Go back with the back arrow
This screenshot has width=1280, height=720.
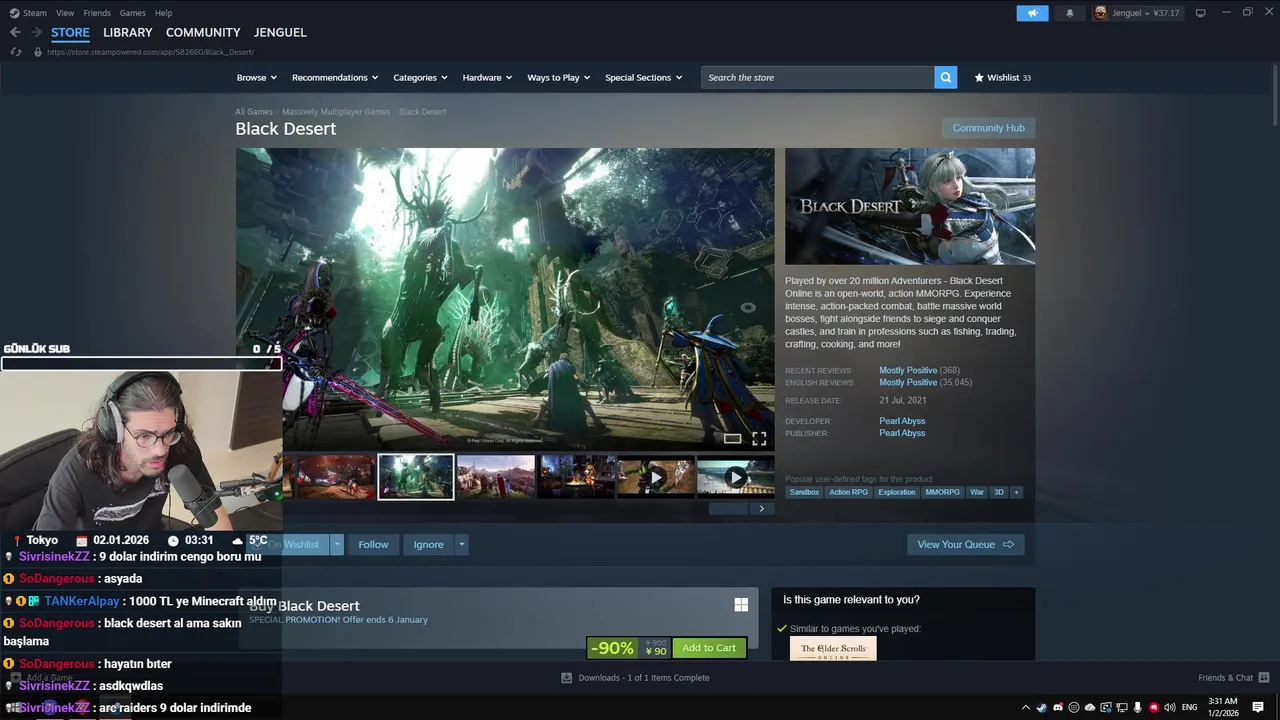coord(14,32)
